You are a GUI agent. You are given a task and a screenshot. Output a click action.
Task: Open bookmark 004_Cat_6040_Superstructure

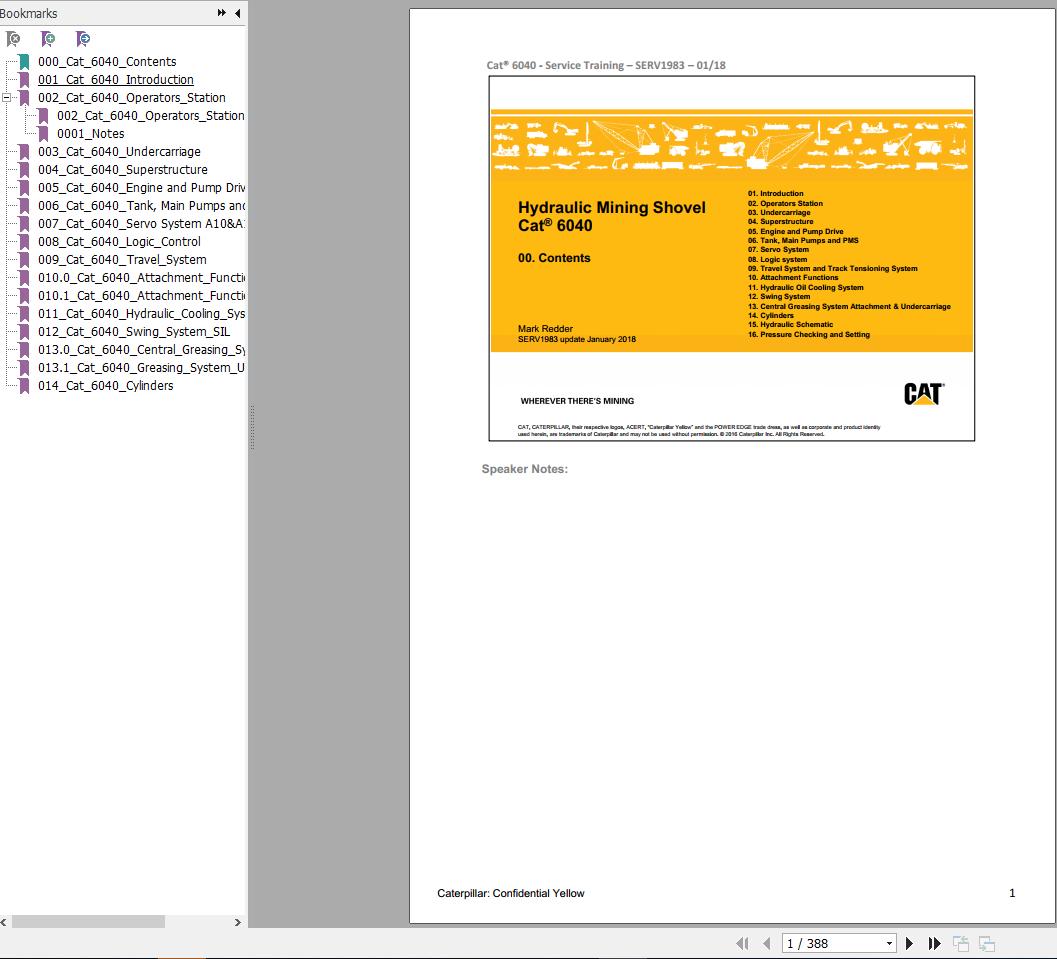click(123, 170)
